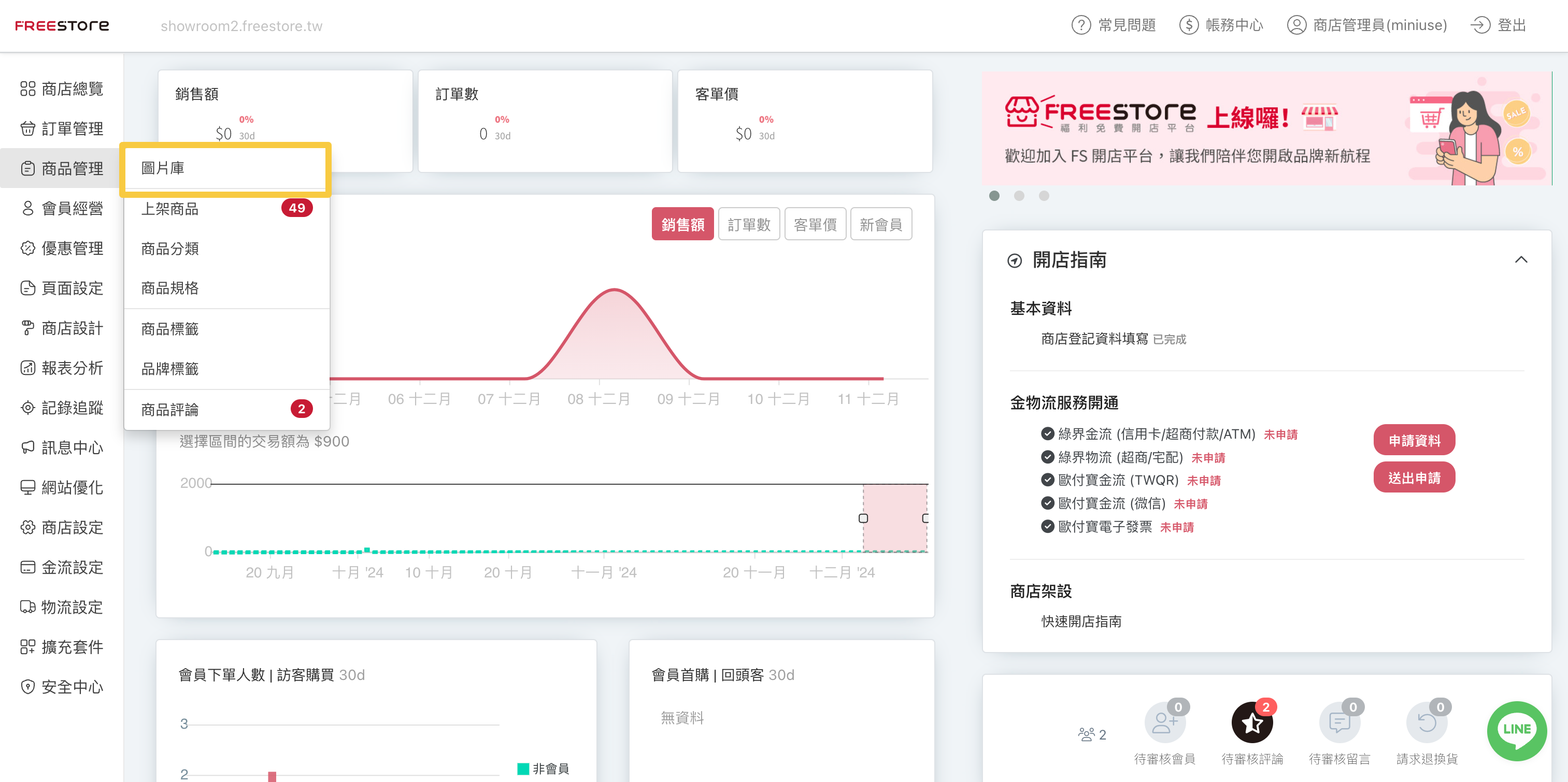Open 商店總覽 dashboard icon in sidebar
Screen dimensions: 1568x782
pos(27,89)
